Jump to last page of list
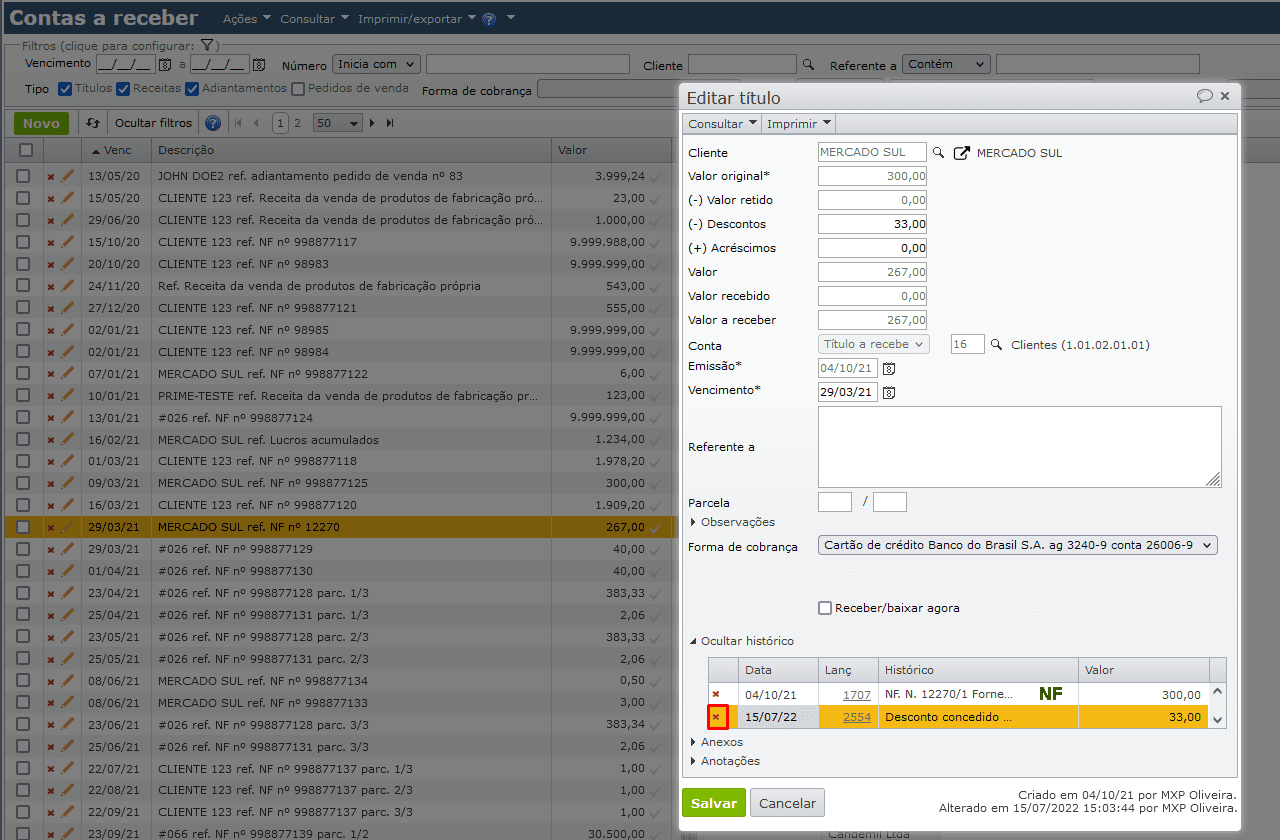1280x840 pixels. 390,123
